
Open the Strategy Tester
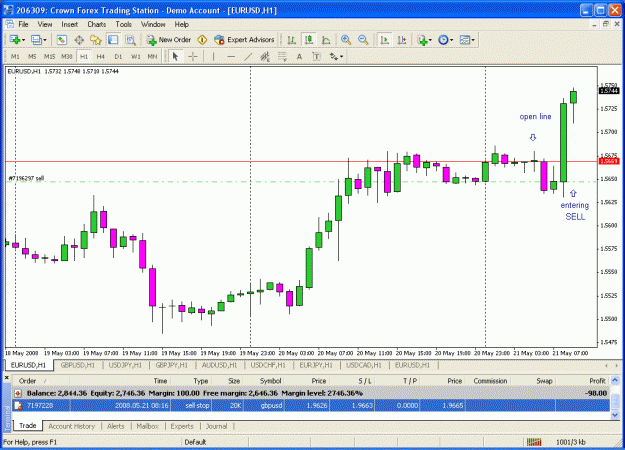[x=130, y=40]
